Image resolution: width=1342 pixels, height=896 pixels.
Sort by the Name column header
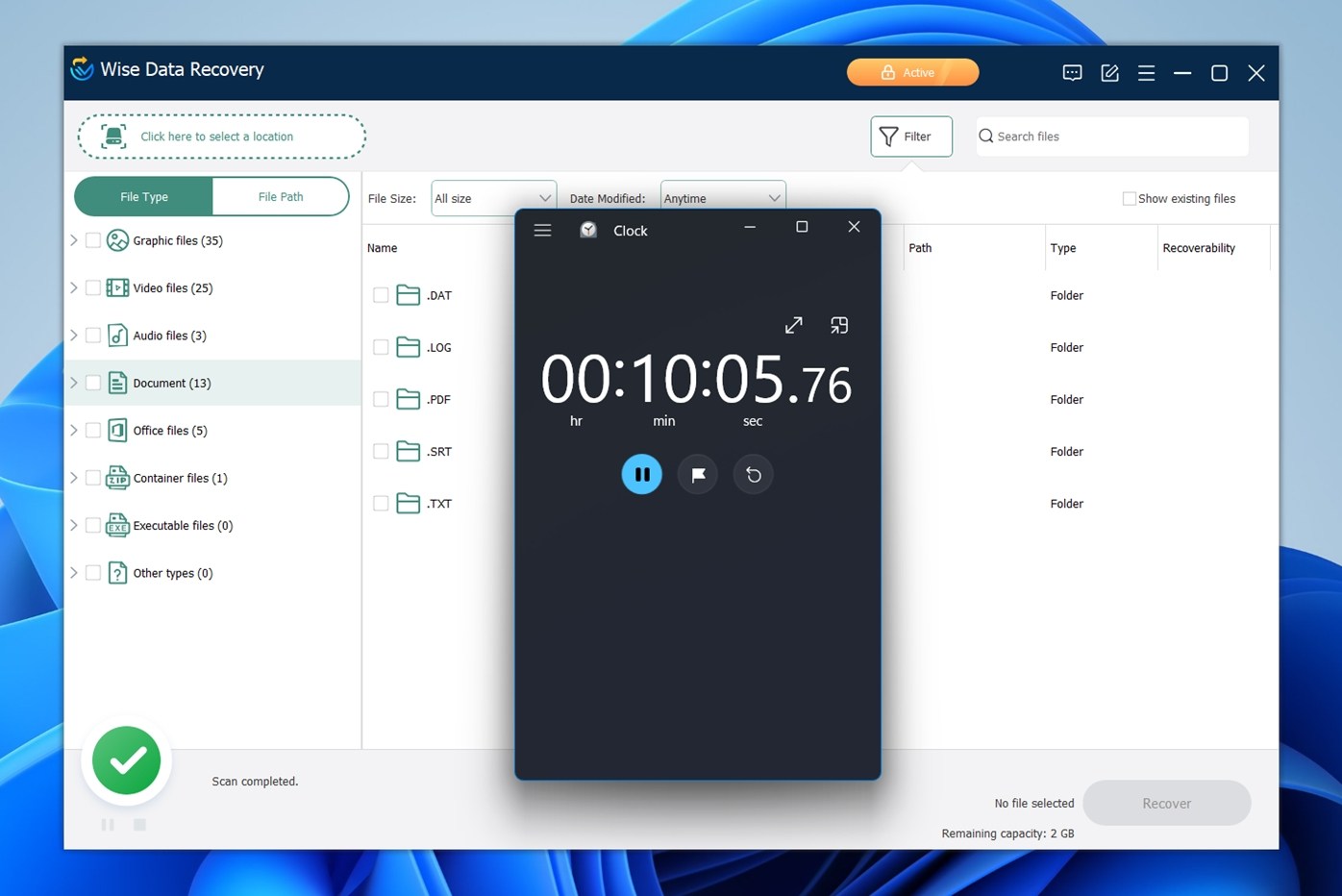[382, 248]
